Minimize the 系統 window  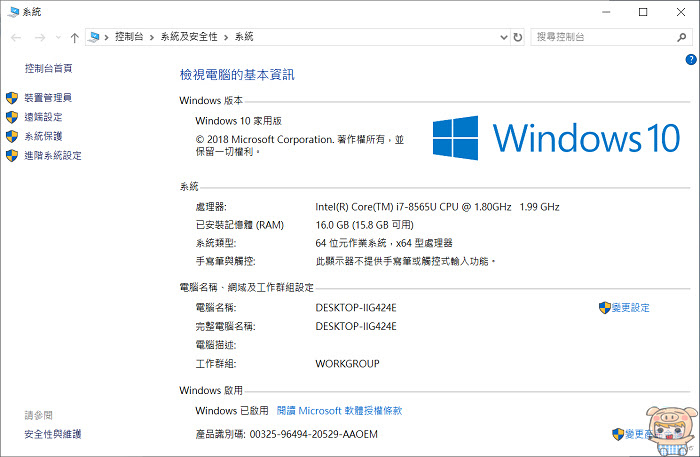[606, 12]
